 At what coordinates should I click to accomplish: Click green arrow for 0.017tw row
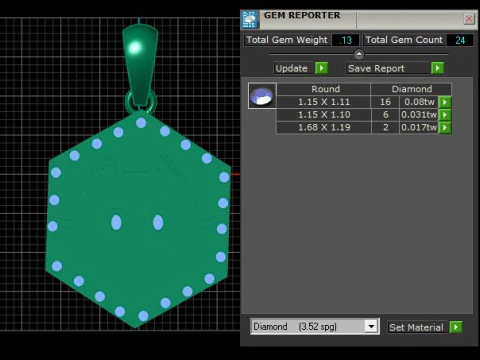(x=445, y=127)
